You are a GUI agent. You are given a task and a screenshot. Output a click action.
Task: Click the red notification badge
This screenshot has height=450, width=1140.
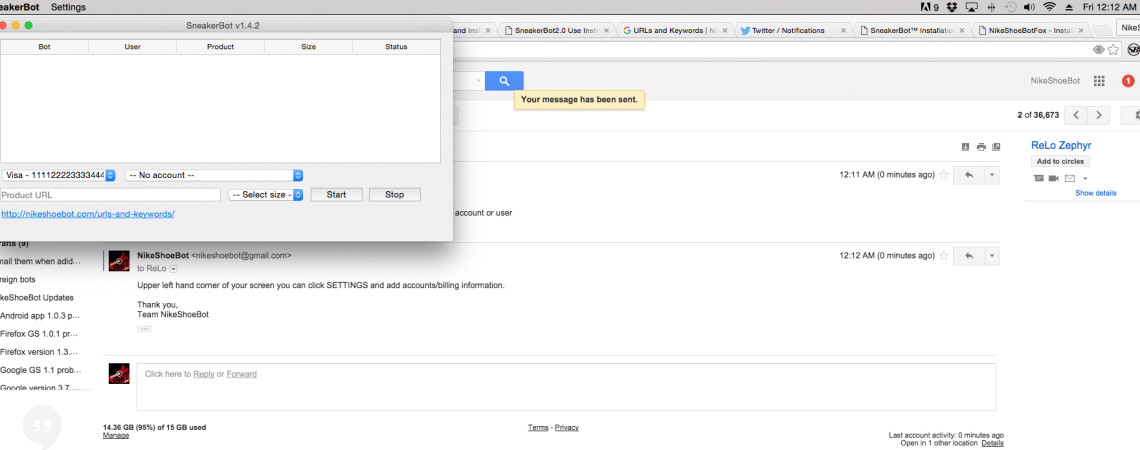coord(1129,81)
